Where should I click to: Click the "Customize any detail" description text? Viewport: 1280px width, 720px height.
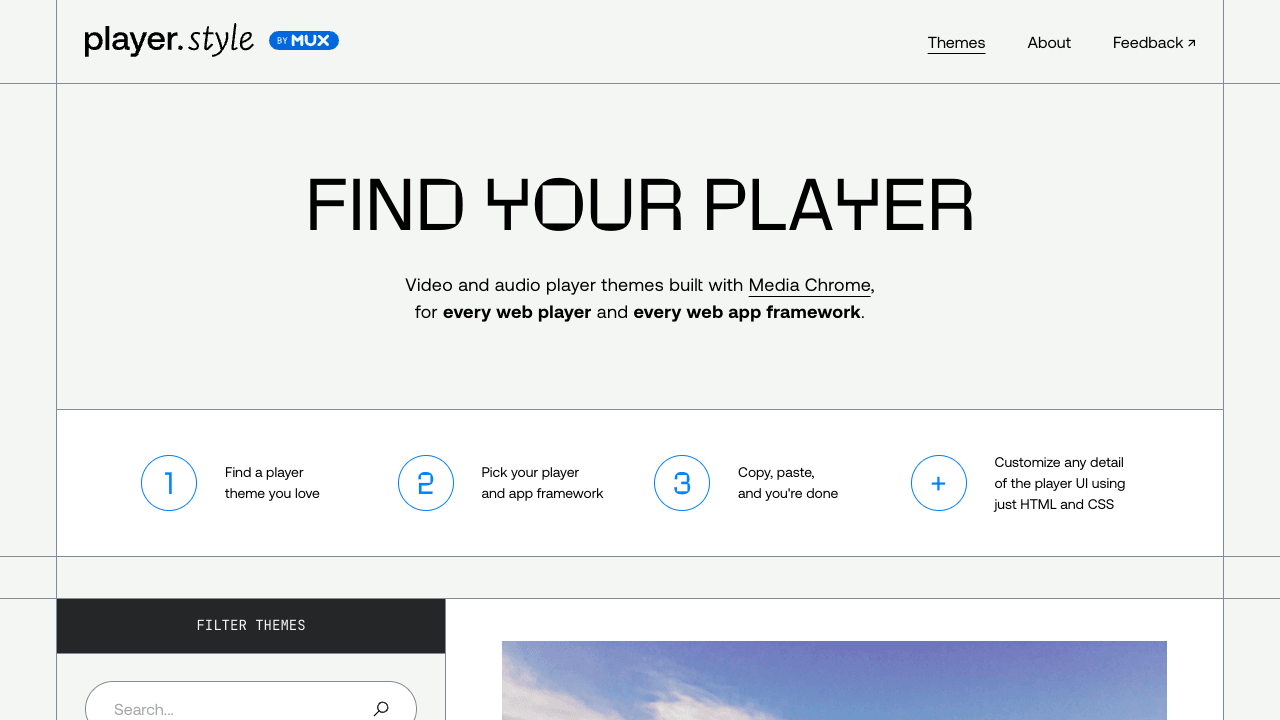coord(1059,483)
